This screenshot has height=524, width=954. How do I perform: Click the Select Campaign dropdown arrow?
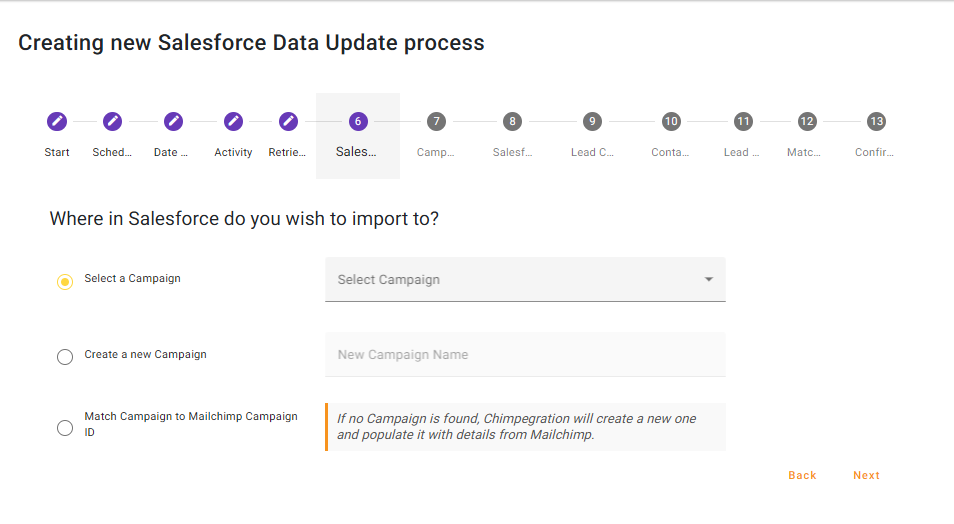(708, 280)
